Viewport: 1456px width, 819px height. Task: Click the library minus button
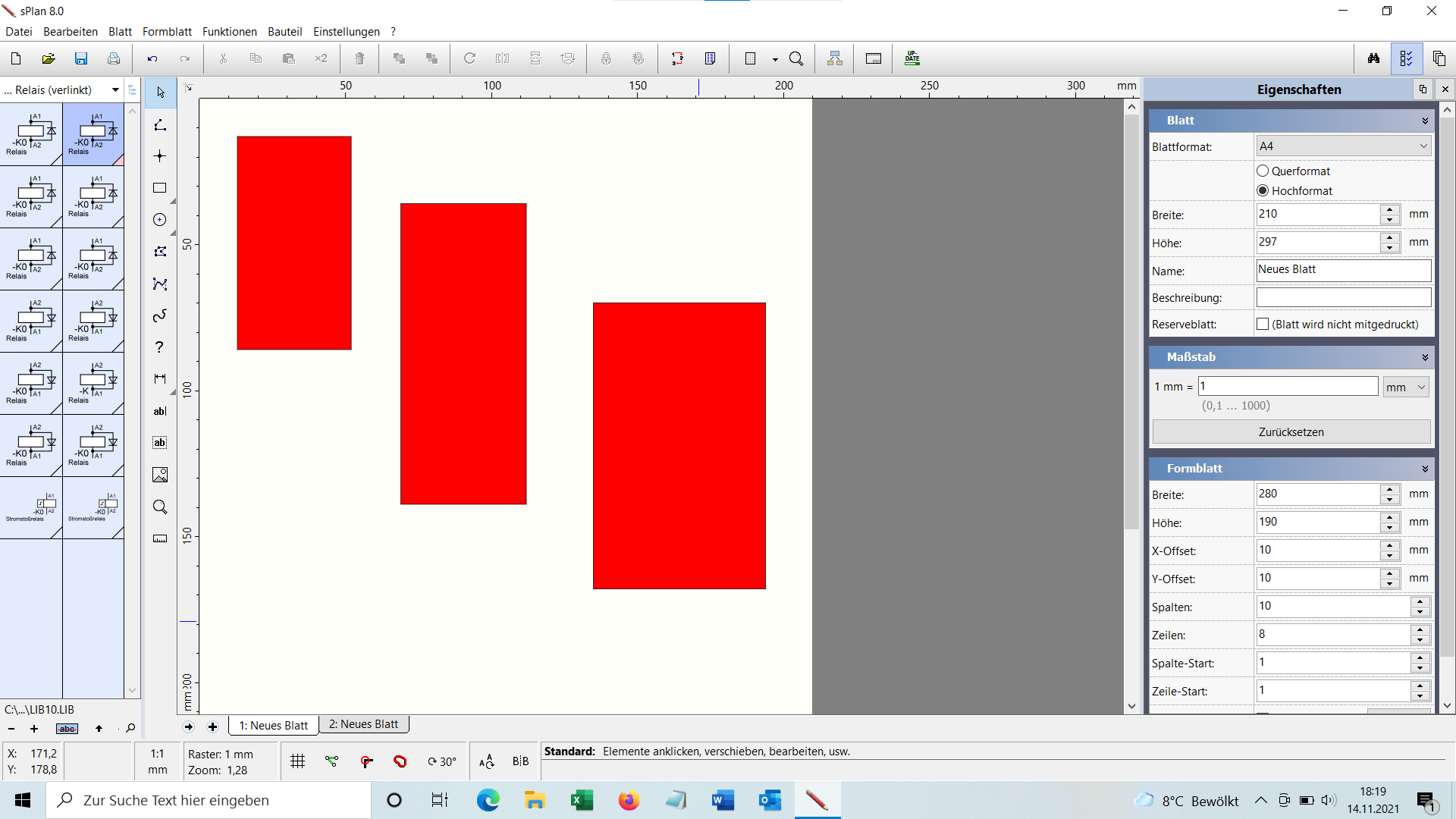(11, 729)
